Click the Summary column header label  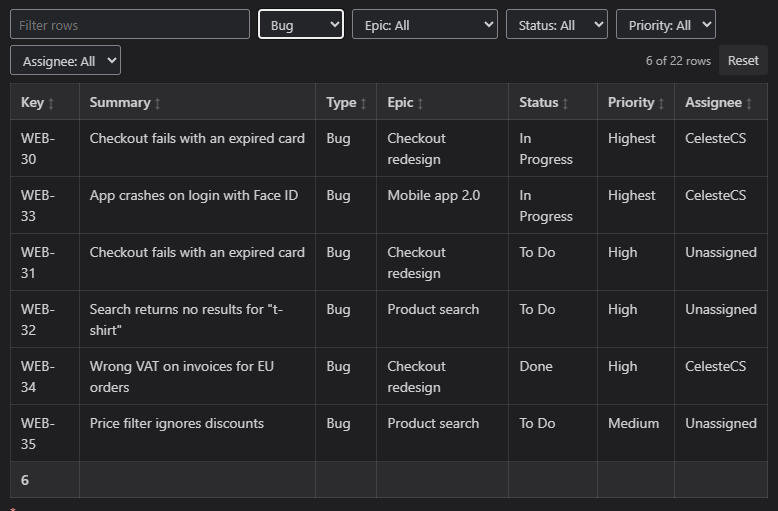tap(120, 102)
